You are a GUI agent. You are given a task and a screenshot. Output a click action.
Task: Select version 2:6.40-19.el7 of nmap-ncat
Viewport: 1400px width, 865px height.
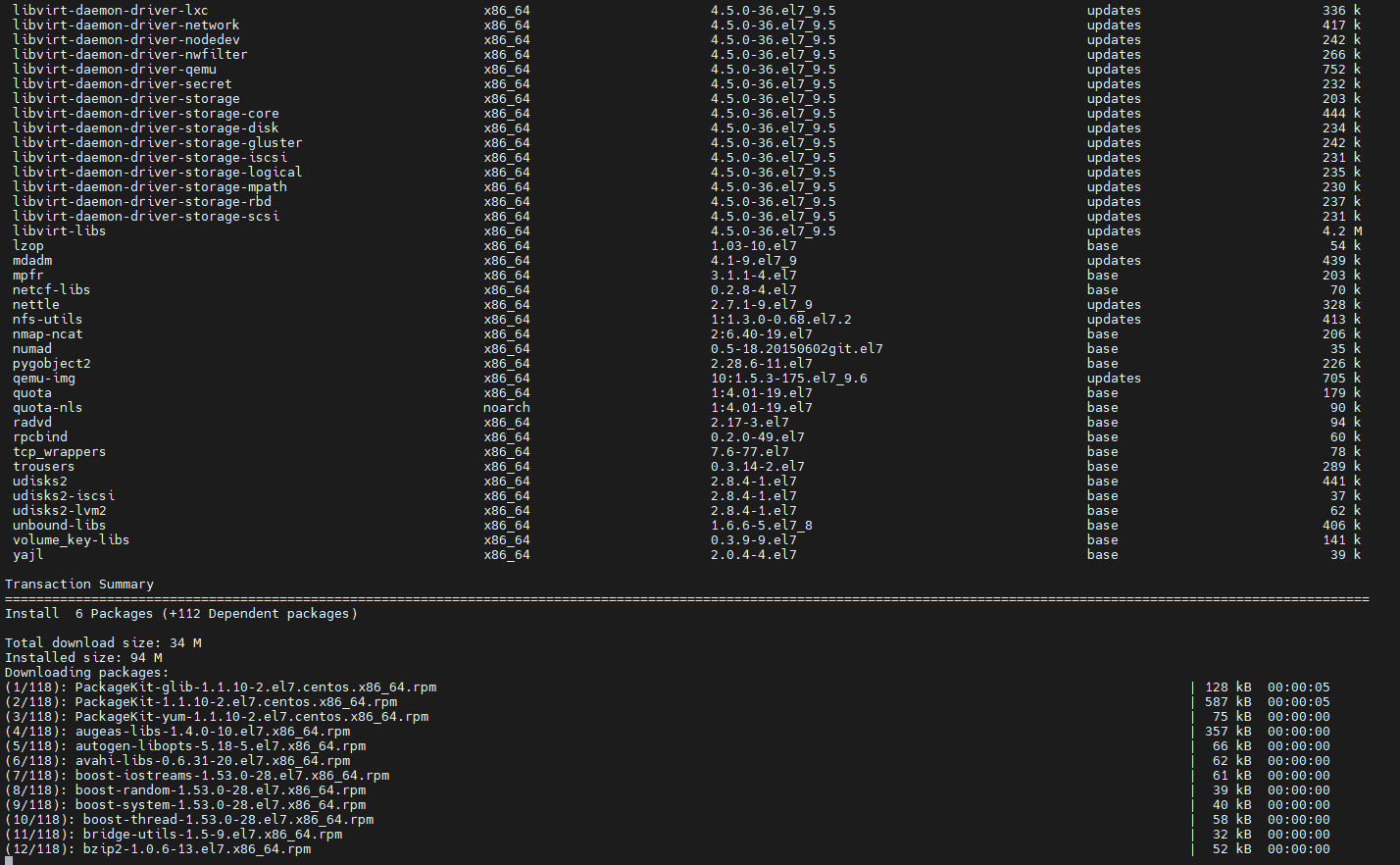pyautogui.click(x=761, y=334)
